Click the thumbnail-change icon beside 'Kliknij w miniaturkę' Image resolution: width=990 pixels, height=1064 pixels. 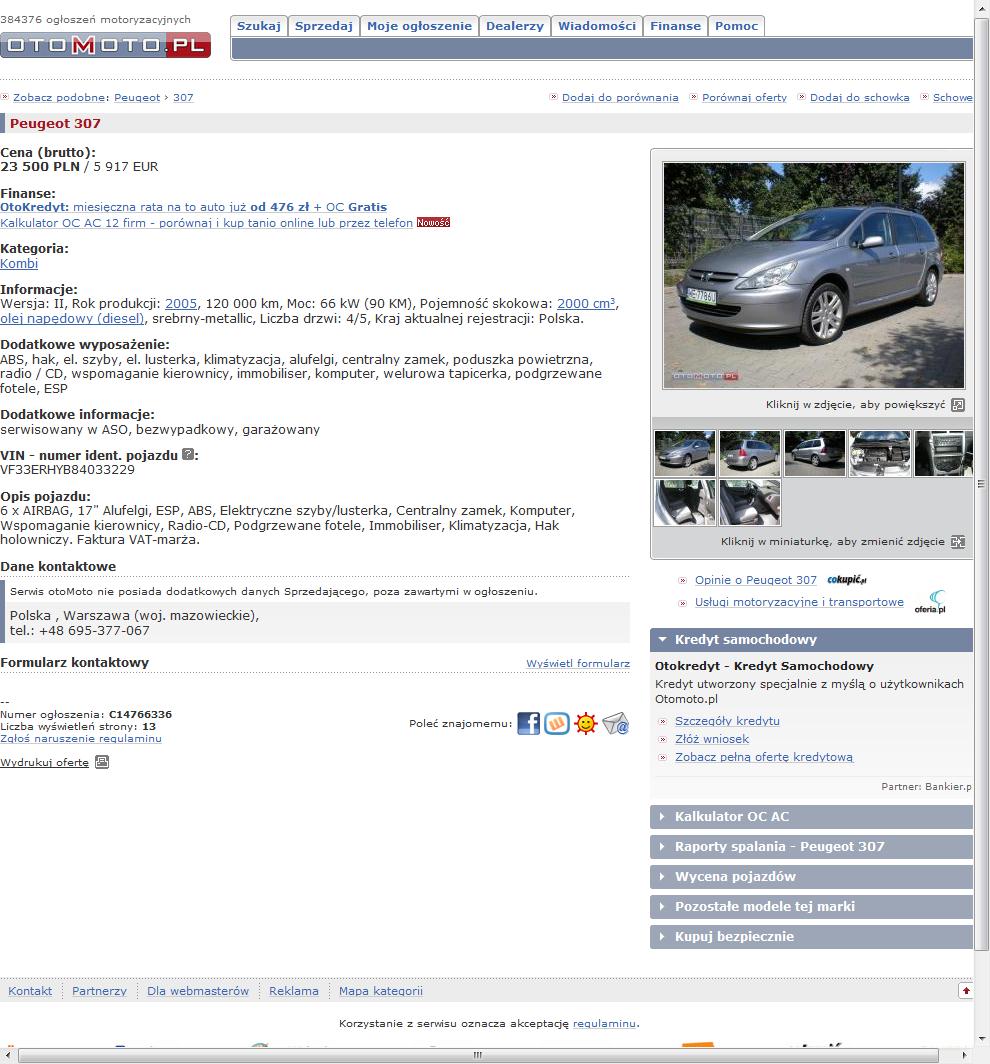pyautogui.click(x=957, y=542)
